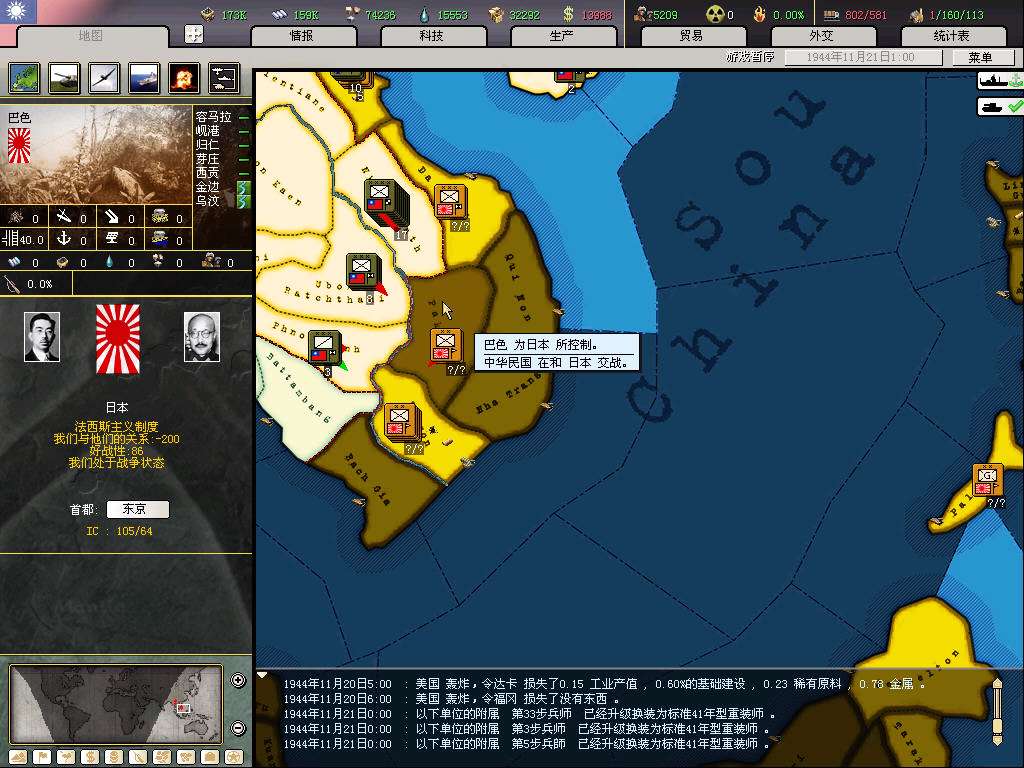The width and height of the screenshot is (1024, 768).
Task: Click 岘港 in the adjacent province list
Action: pyautogui.click(x=208, y=131)
